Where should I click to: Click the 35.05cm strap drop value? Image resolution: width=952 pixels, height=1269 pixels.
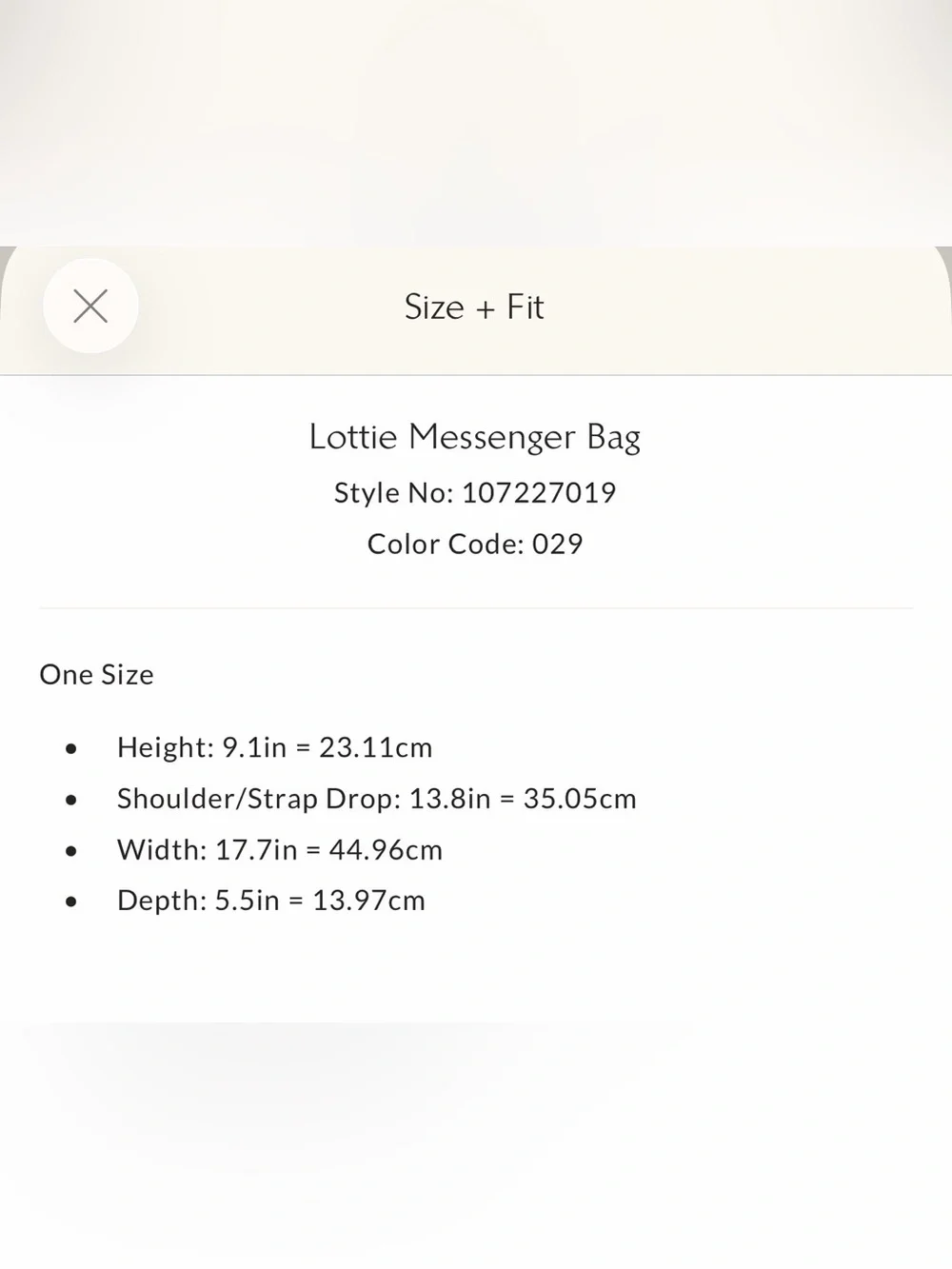click(580, 799)
